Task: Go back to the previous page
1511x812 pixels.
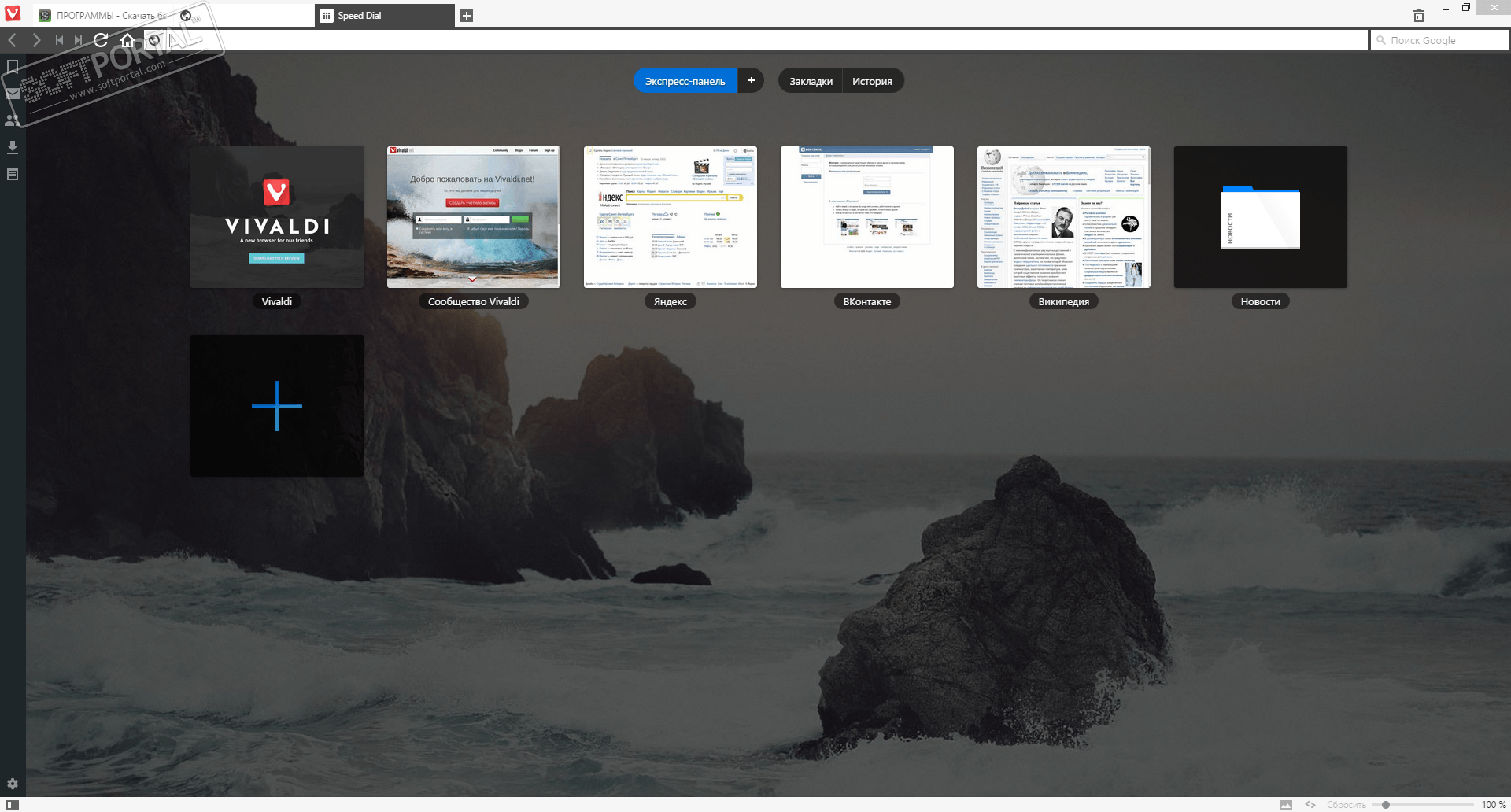Action: coord(13,40)
